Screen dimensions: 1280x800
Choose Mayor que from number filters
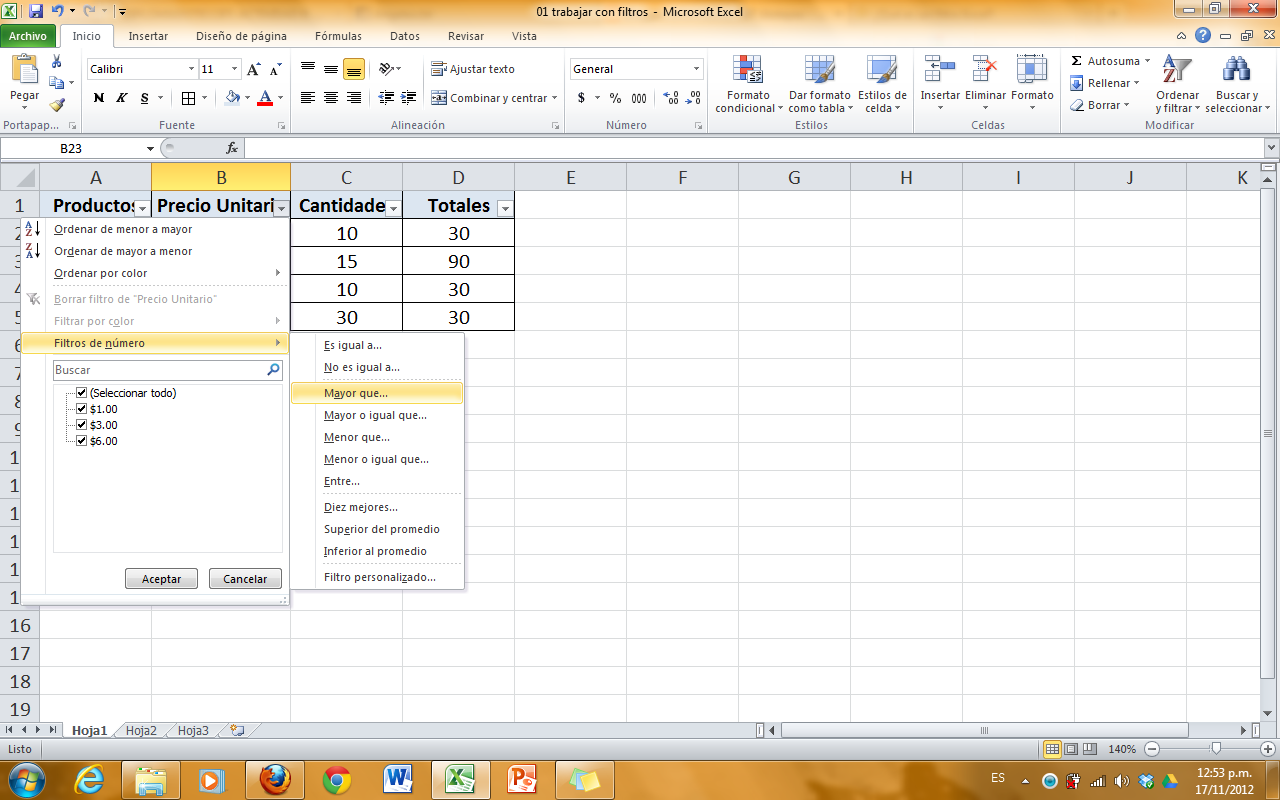click(357, 392)
